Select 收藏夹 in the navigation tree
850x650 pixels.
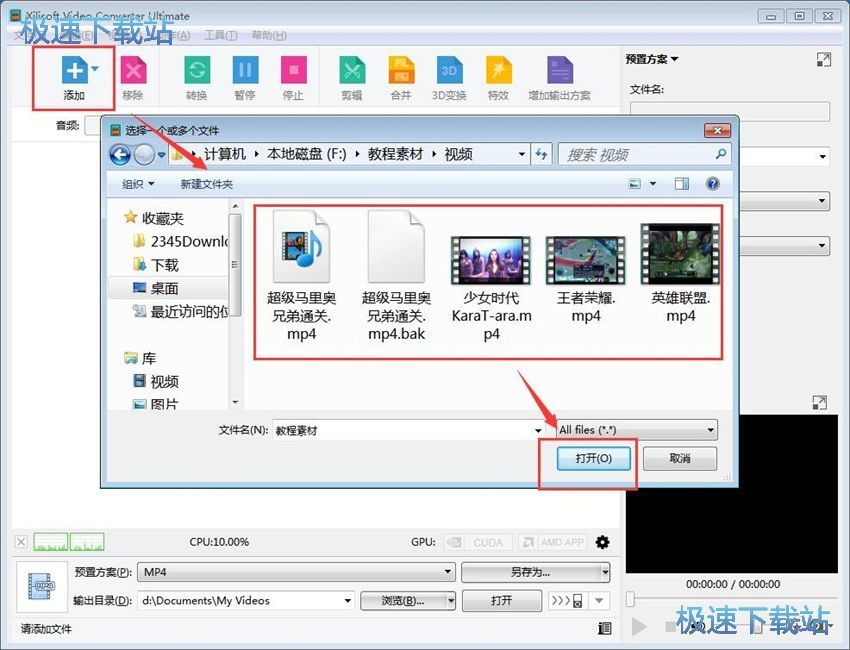154,218
